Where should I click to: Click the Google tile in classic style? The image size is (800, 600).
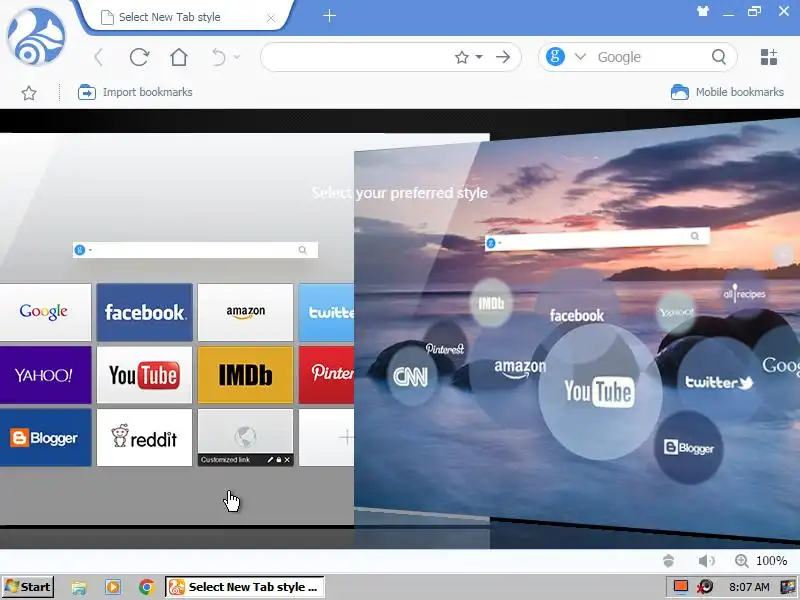point(45,312)
